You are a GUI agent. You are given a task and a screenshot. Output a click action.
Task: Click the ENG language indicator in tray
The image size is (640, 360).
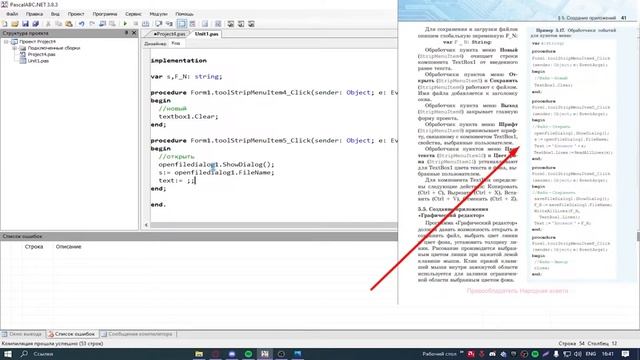coord(591,354)
